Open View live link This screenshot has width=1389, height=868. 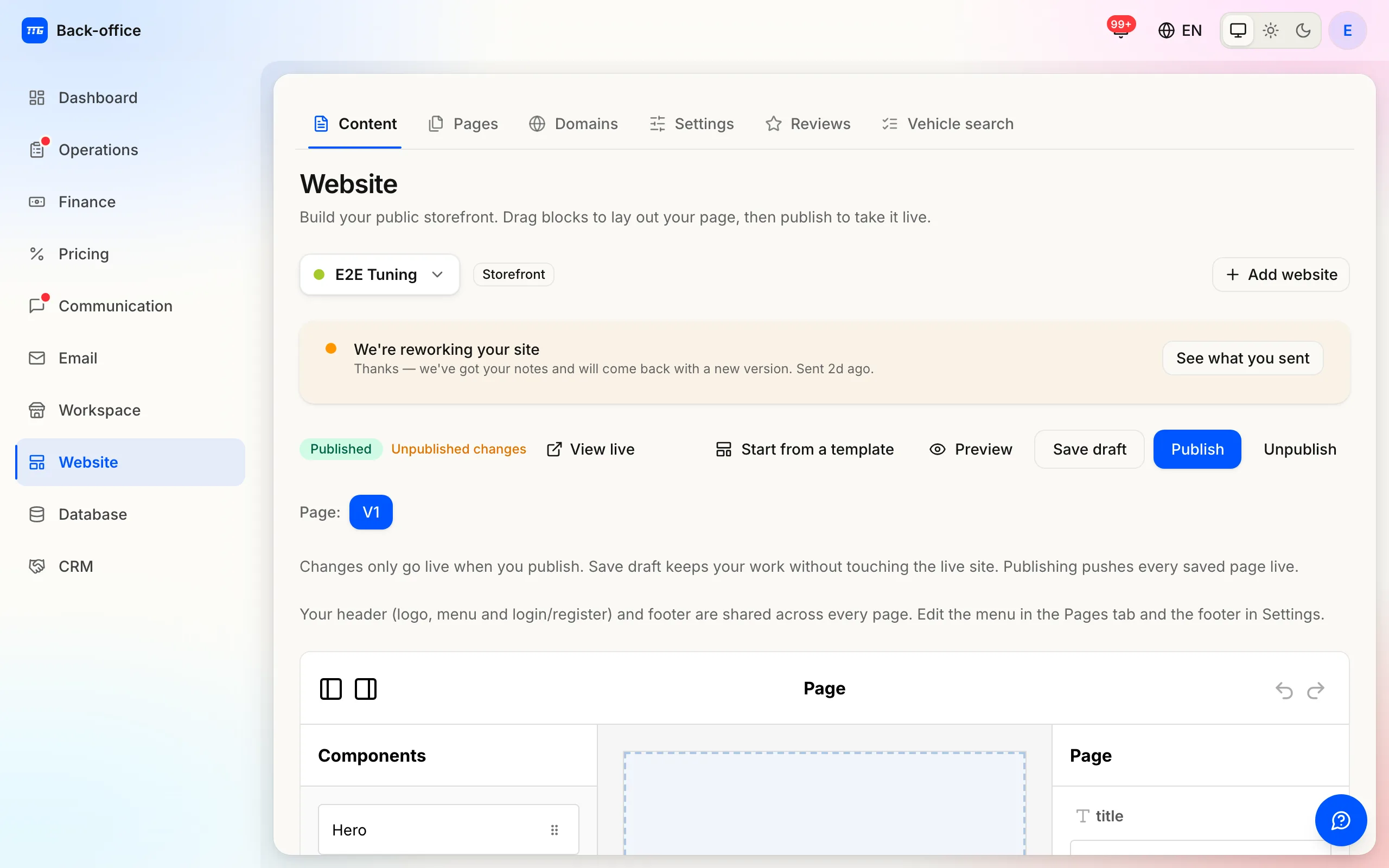click(591, 449)
